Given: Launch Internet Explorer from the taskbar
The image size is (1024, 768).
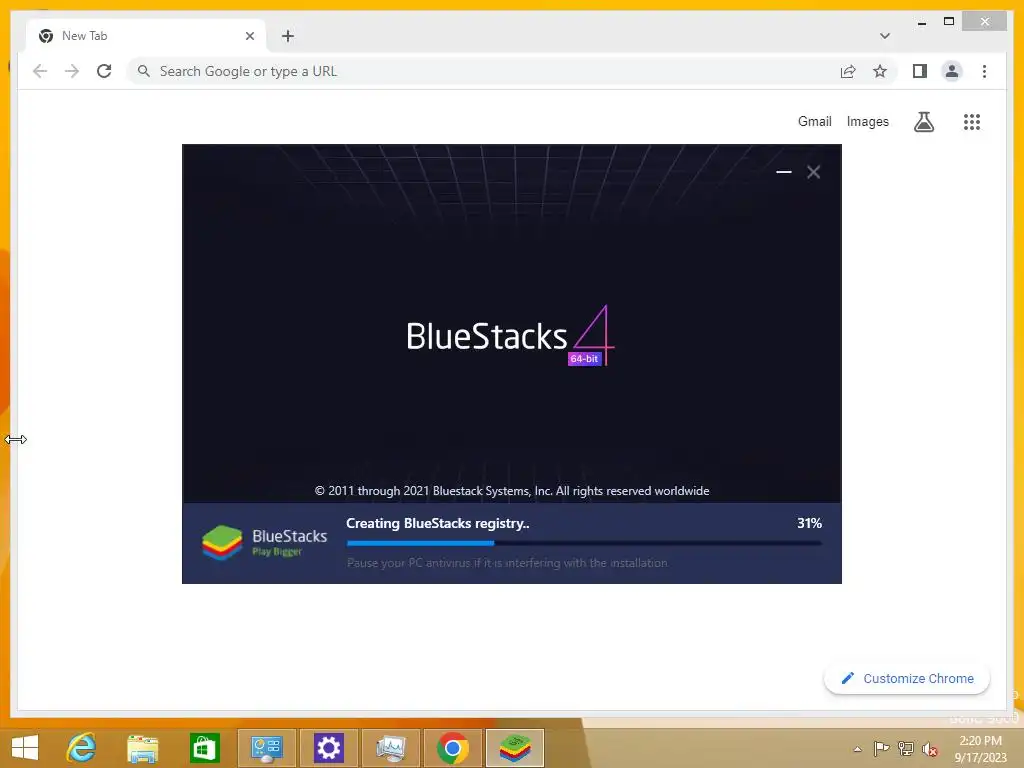Looking at the screenshot, I should click(82, 748).
